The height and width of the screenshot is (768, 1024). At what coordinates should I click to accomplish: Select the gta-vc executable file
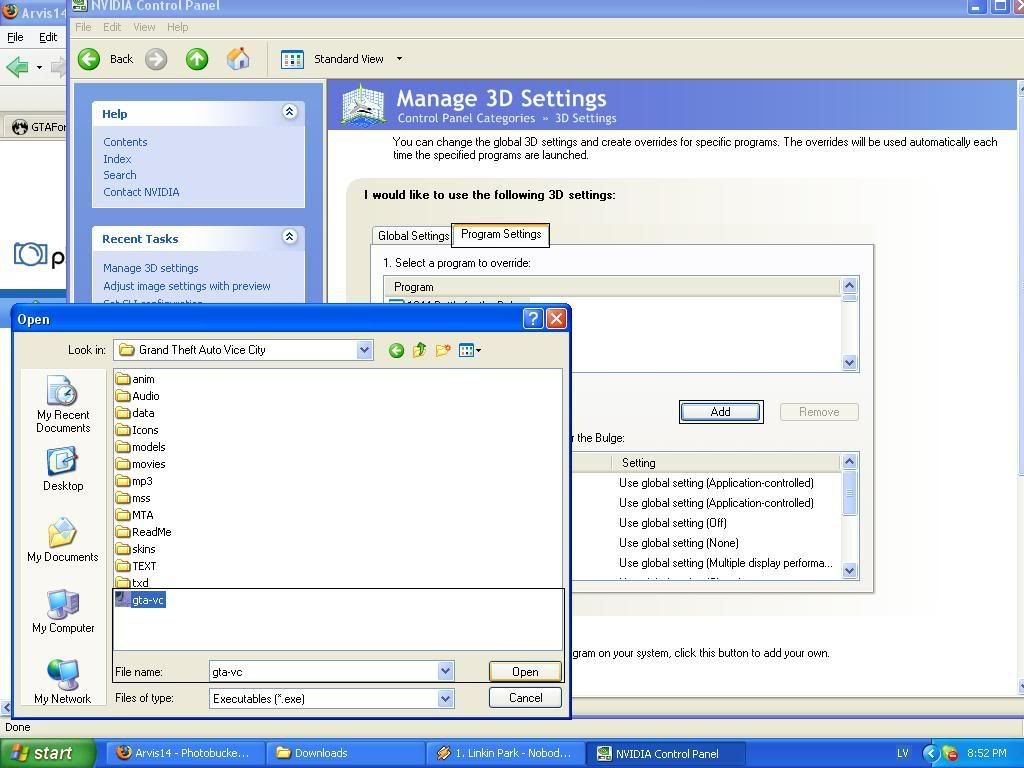(140, 600)
